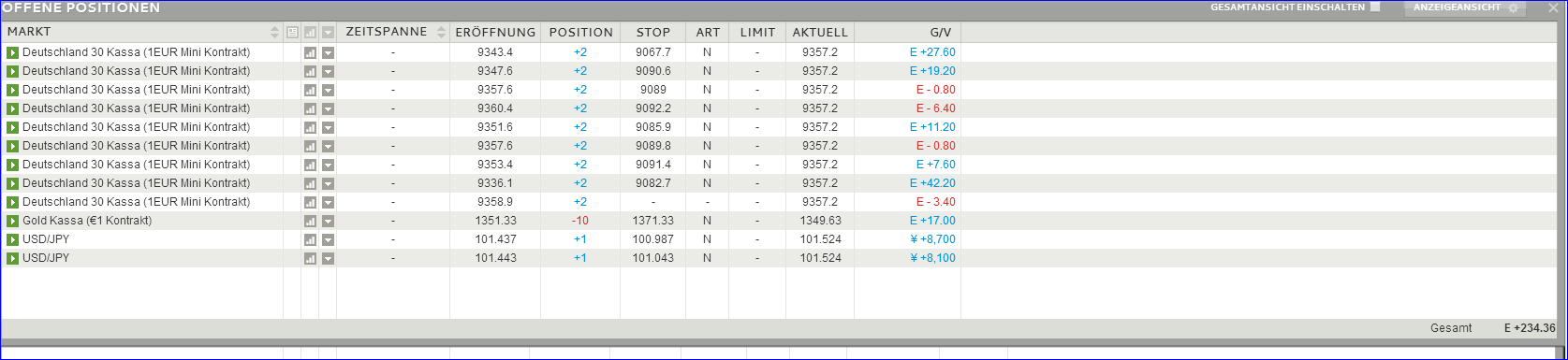Click green arrow icon of position opened at 9360.4
The width and height of the screenshot is (1568, 360).
13,108
